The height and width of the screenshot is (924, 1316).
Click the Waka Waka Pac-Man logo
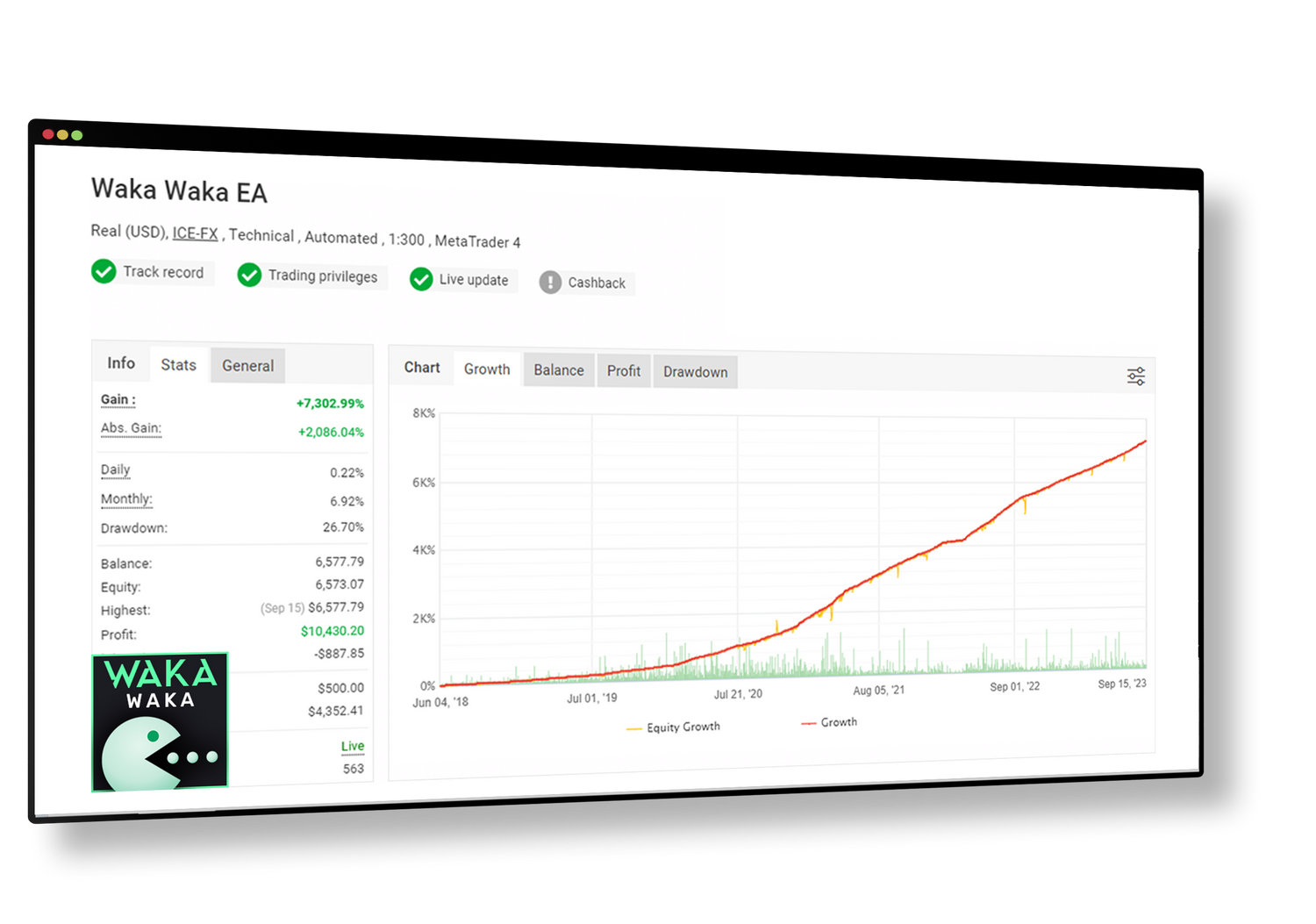[160, 722]
